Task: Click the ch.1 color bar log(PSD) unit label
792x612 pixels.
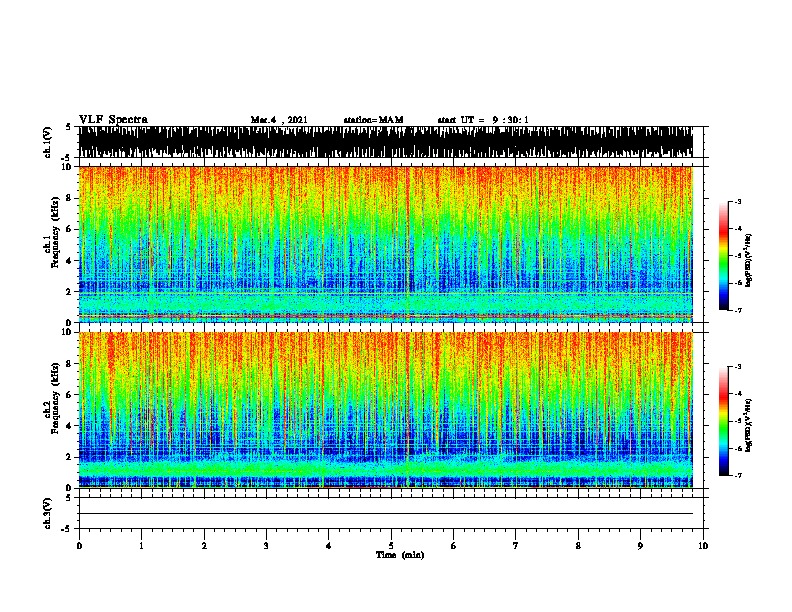Action: 749,260
